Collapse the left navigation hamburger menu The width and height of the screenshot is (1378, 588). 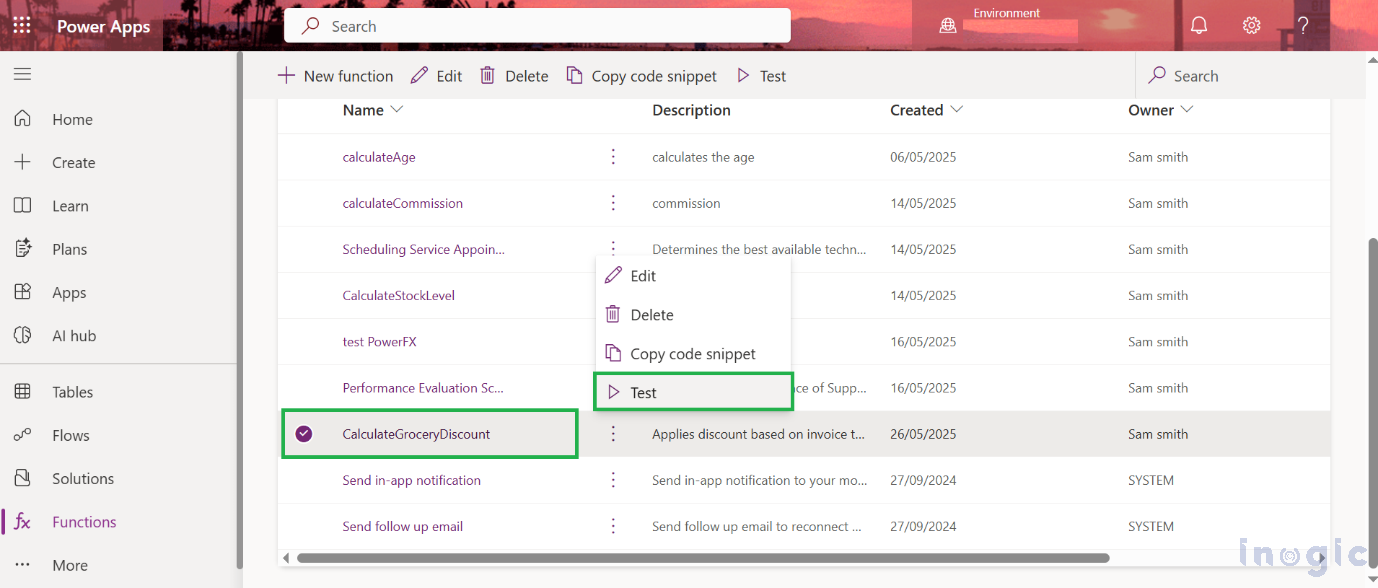point(22,74)
